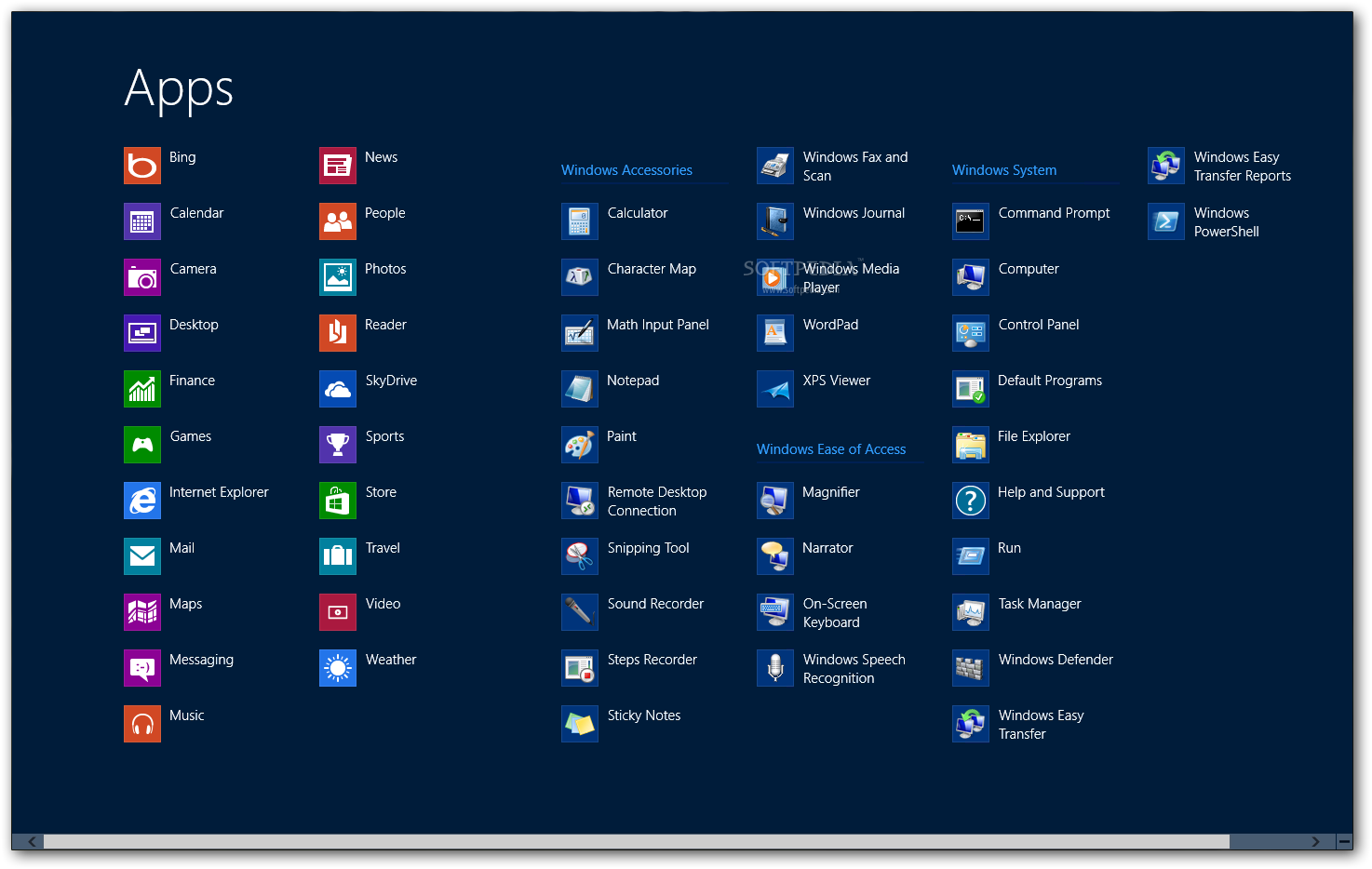Open the Computer label
Screen dimensions: 1372x869
click(1029, 269)
